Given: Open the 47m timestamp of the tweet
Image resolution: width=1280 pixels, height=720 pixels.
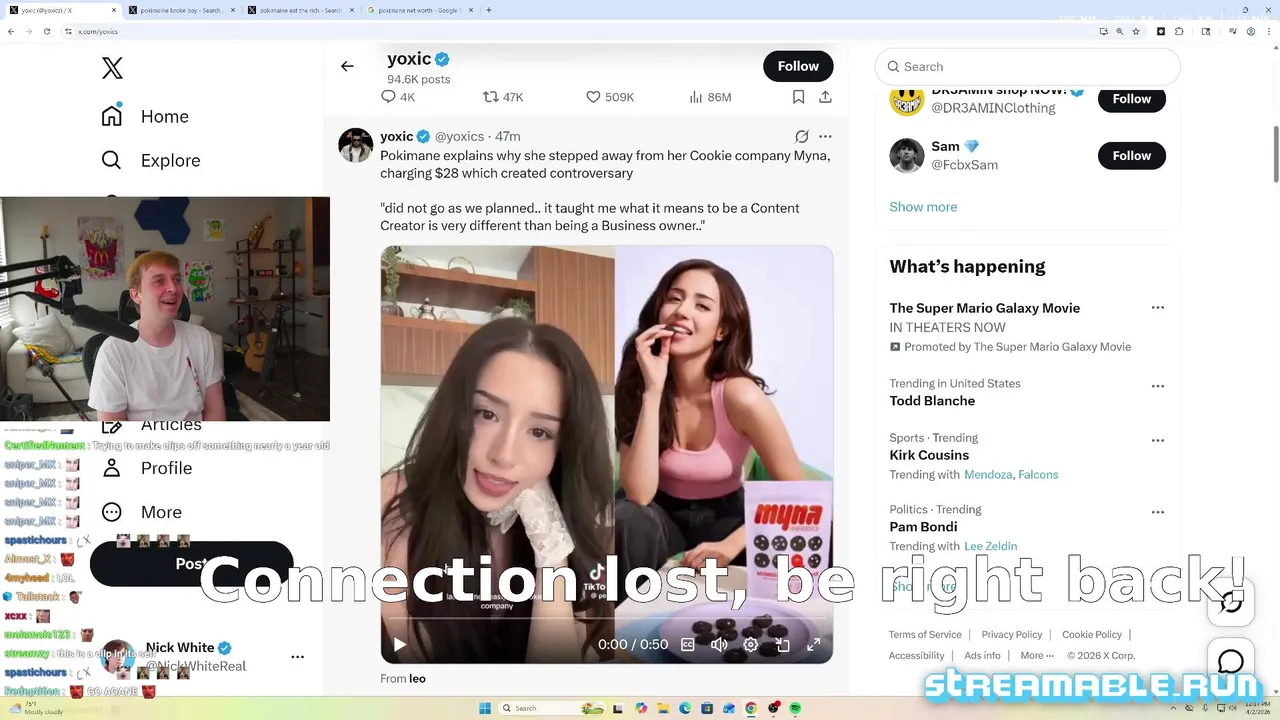Looking at the screenshot, I should coord(508,136).
